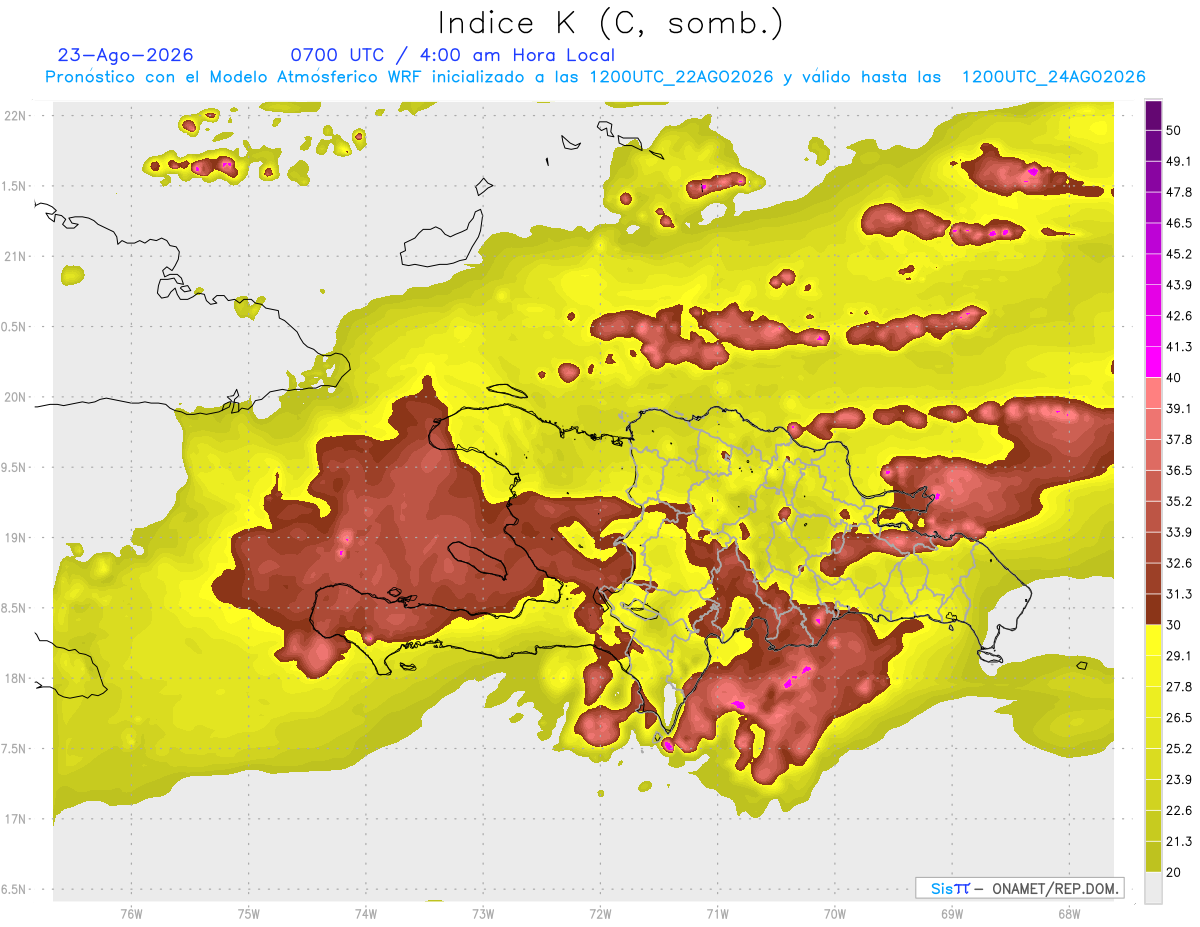The image size is (1200, 927).
Task: Click latitude axis label "17N"
Action: coord(15,820)
